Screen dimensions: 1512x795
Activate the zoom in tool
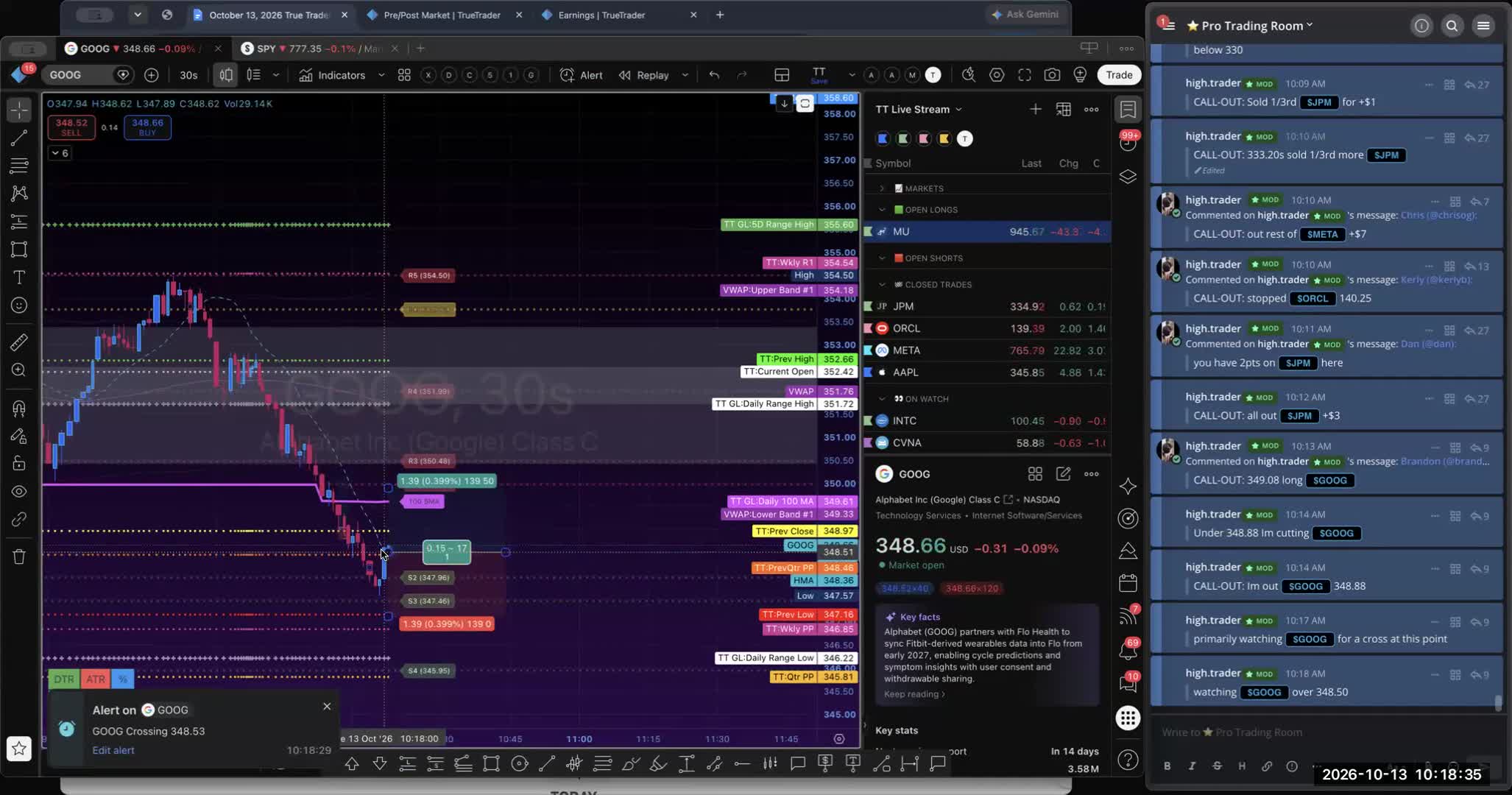(19, 370)
